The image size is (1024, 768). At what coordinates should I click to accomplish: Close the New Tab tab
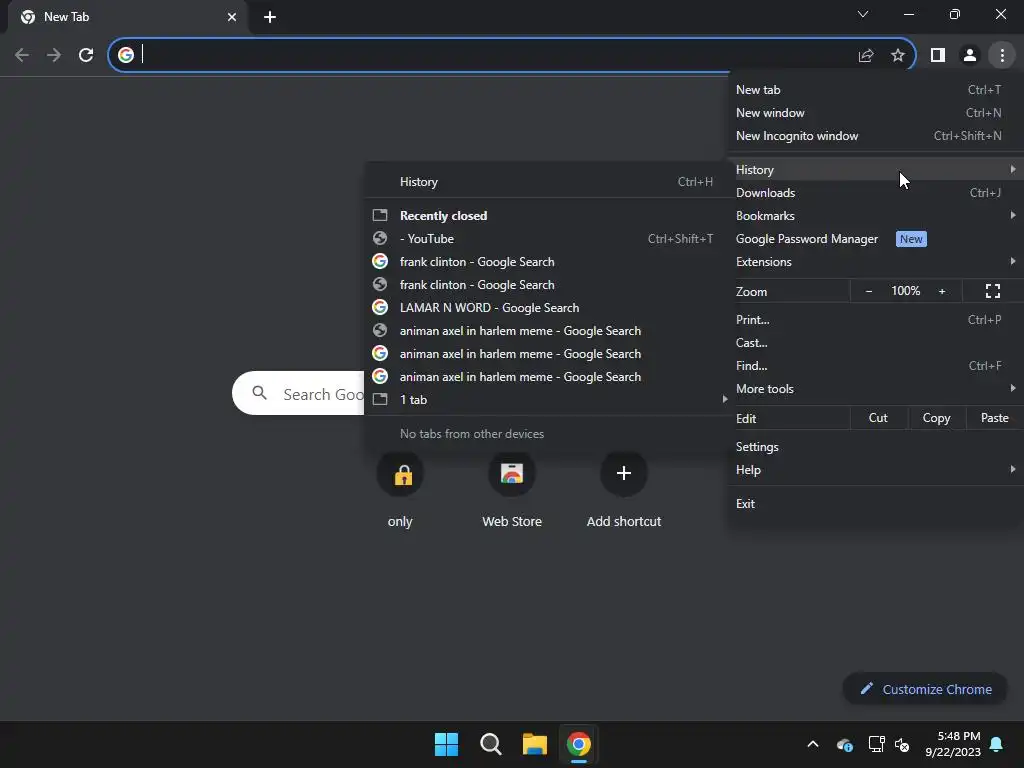[x=232, y=17]
